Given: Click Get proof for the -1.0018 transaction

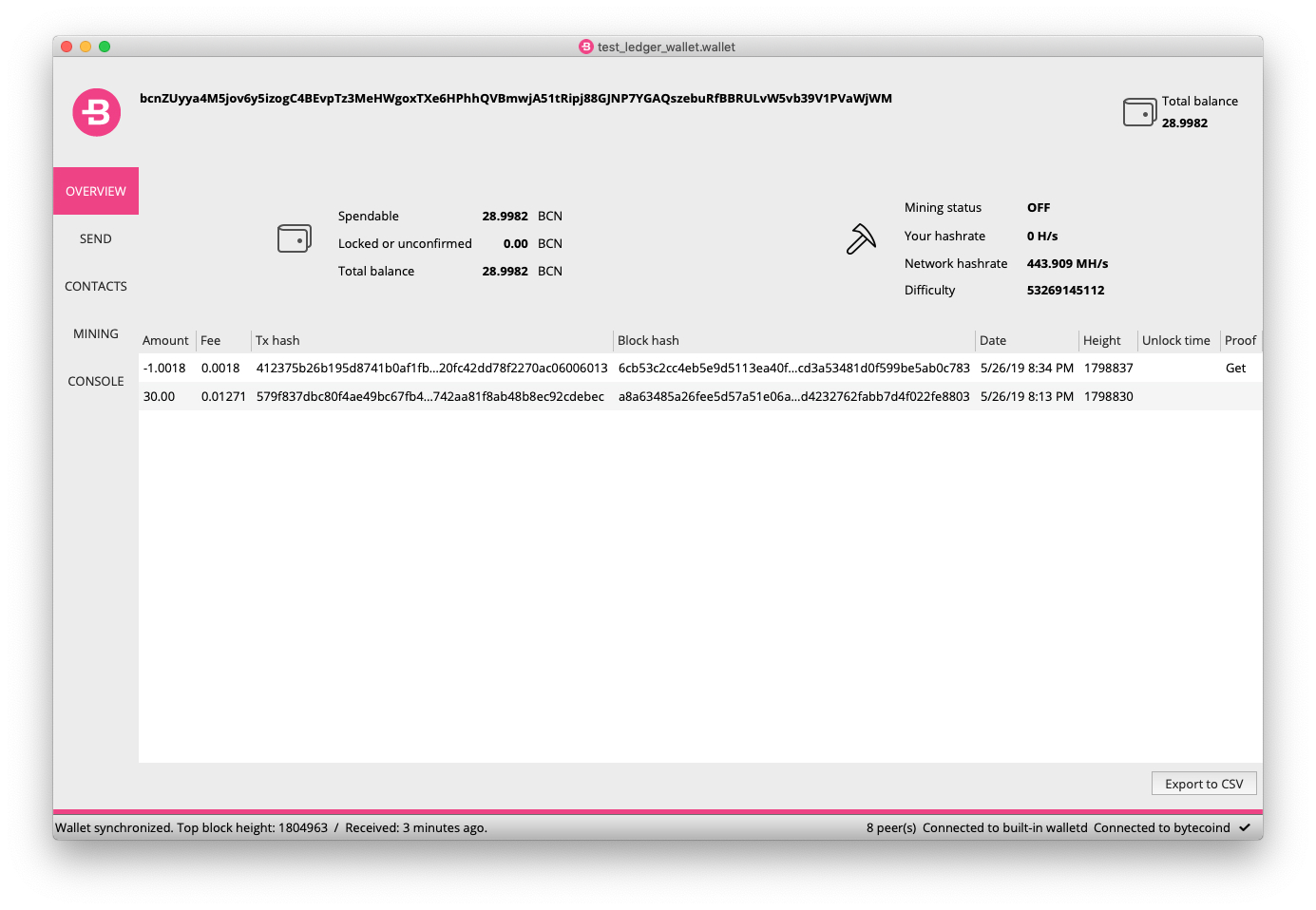Looking at the screenshot, I should click(x=1235, y=369).
